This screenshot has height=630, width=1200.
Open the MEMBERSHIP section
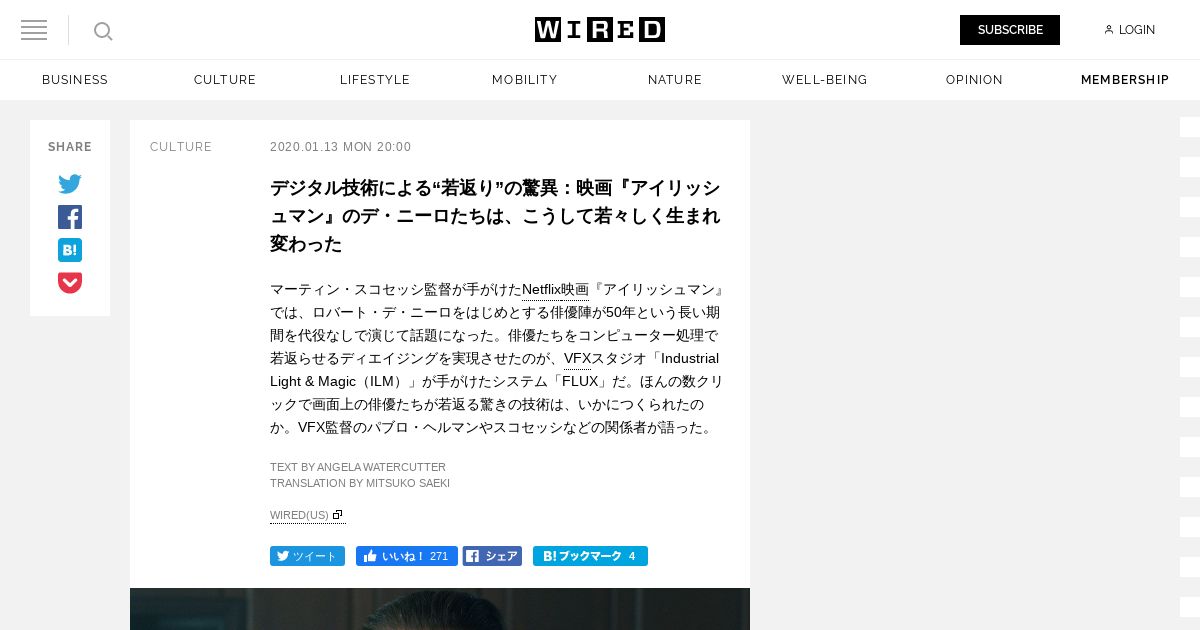1125,80
